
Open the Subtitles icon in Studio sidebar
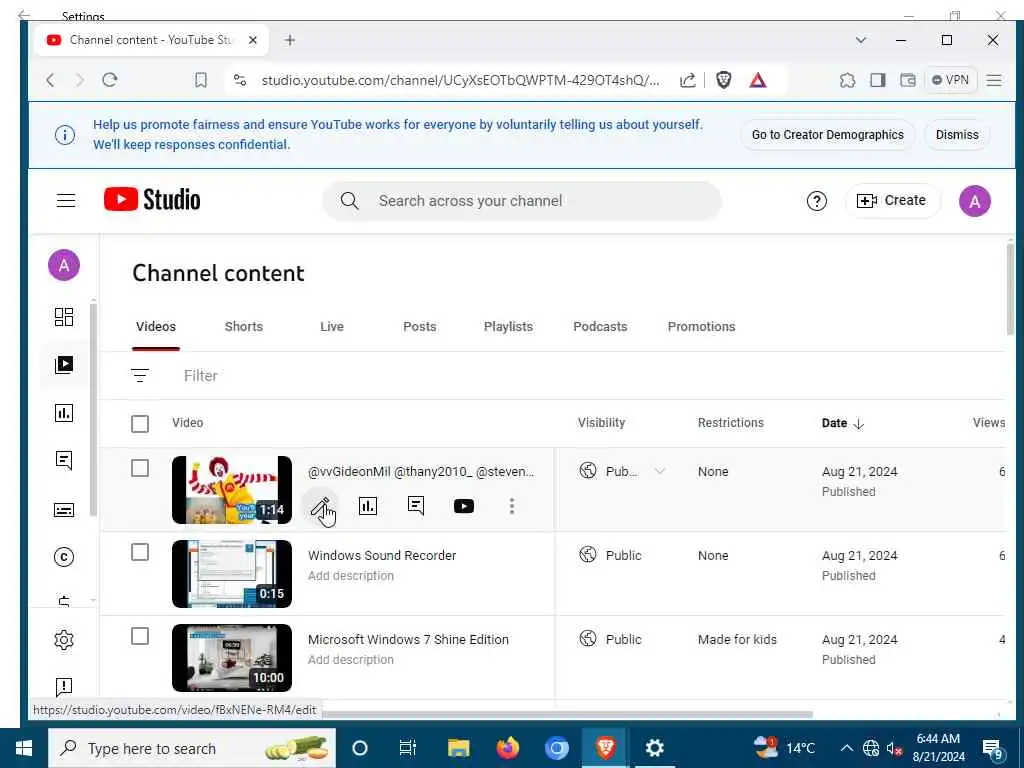coord(63,509)
